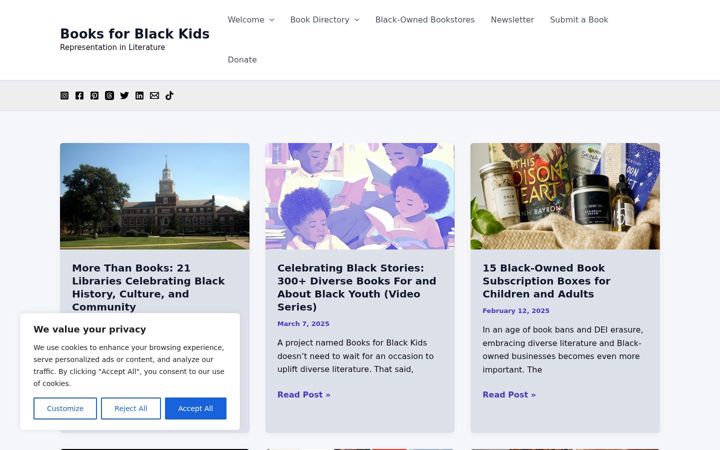
Task: Click the February 12, 2025 date
Action: 516,311
